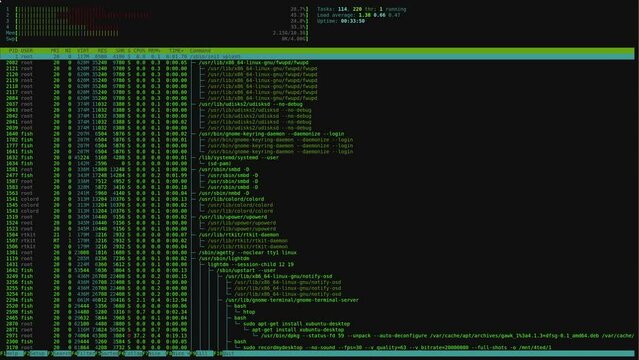Viewport: 639px width, 360px height.
Task: Select the htop process row
Action: pos(317,312)
